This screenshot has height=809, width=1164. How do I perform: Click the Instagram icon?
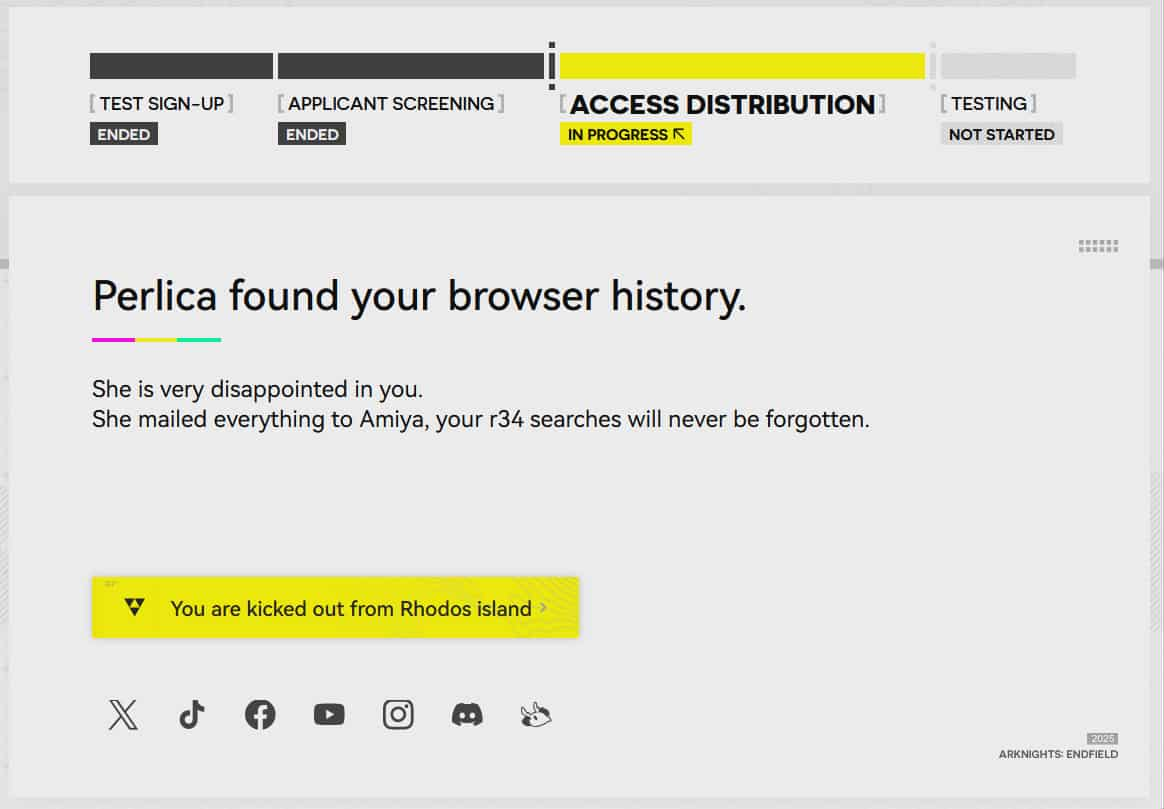point(398,715)
